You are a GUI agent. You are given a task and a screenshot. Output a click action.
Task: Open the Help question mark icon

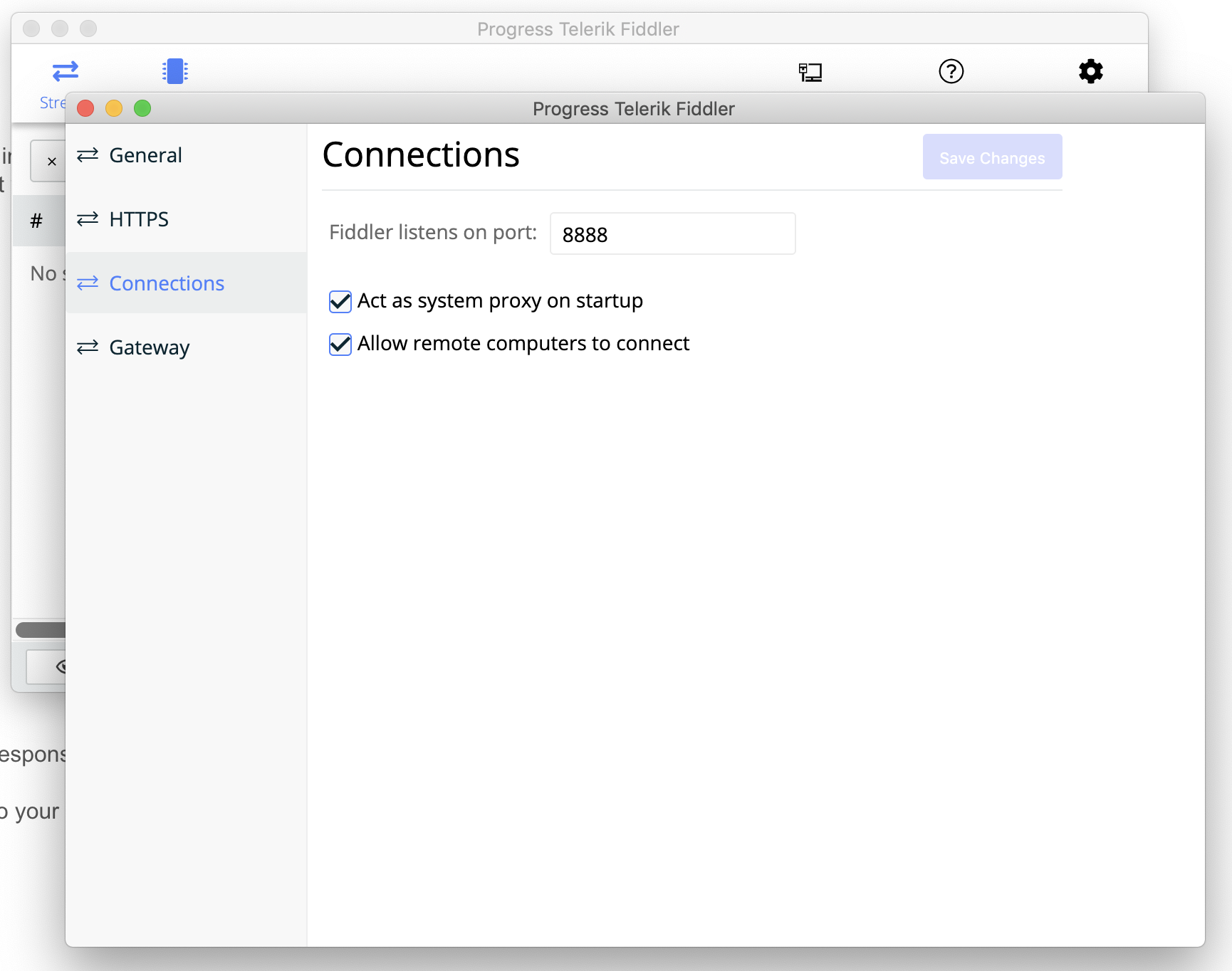(951, 71)
